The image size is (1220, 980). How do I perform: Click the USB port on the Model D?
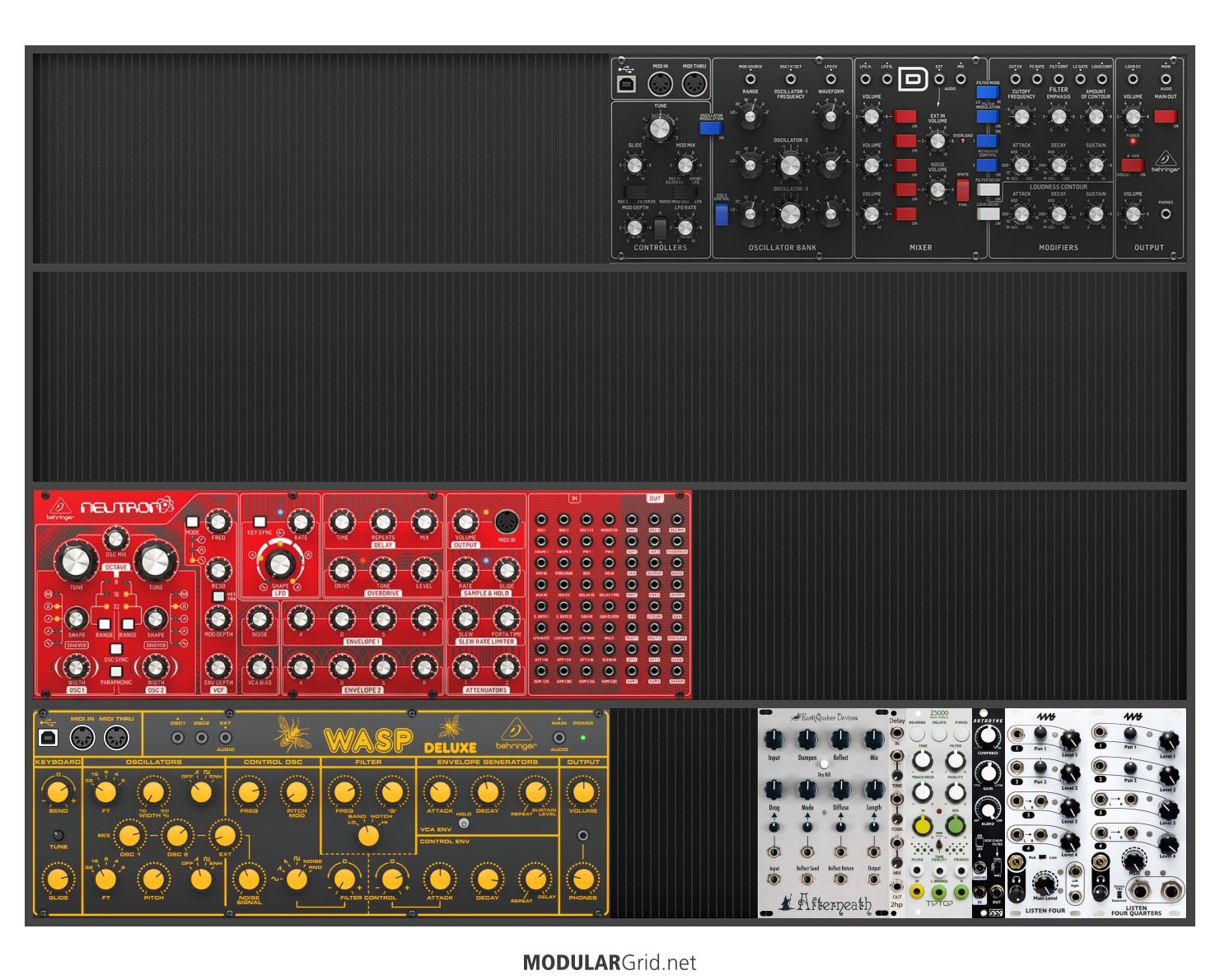626,84
